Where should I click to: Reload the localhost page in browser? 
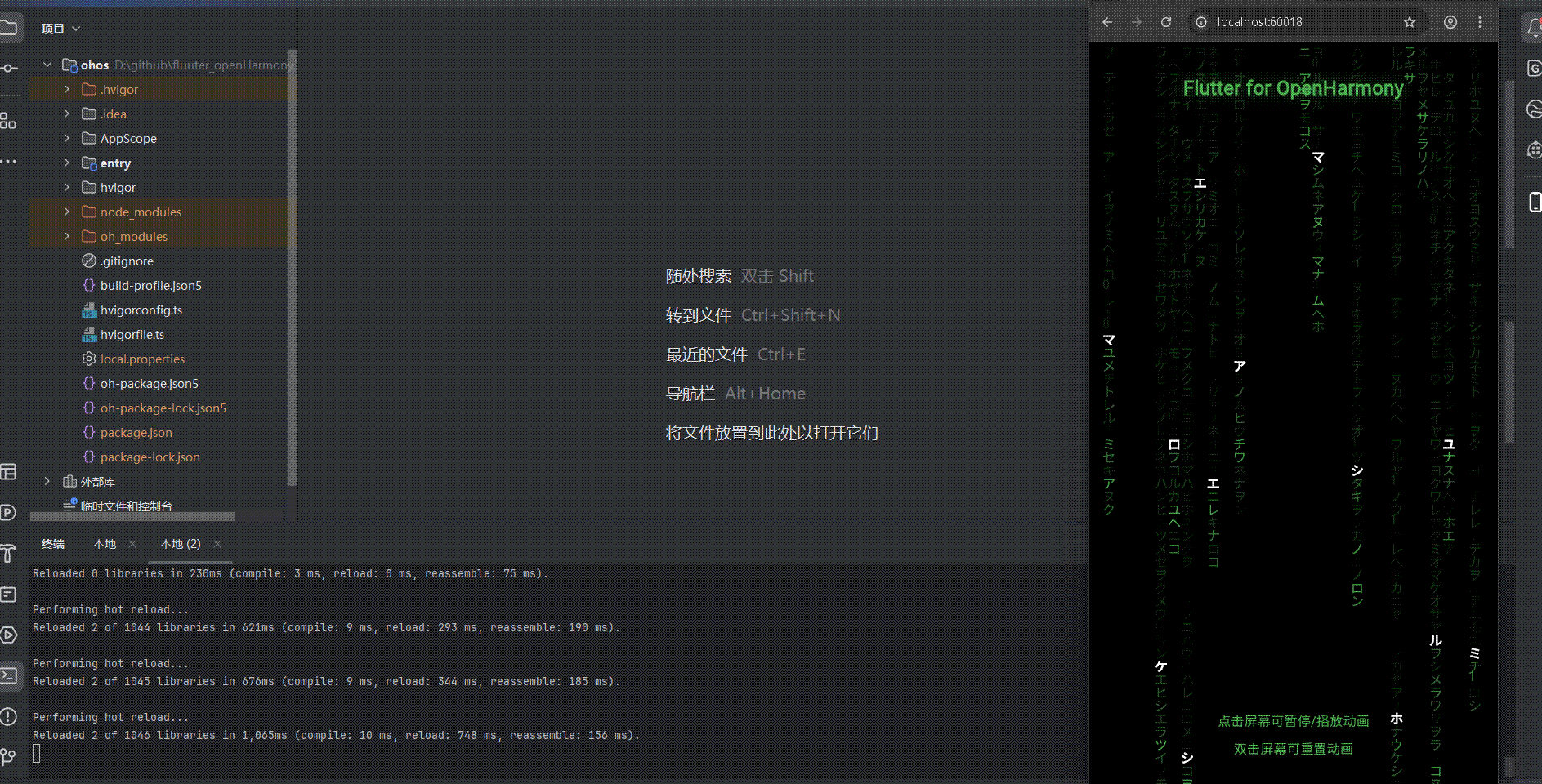coord(1166,22)
